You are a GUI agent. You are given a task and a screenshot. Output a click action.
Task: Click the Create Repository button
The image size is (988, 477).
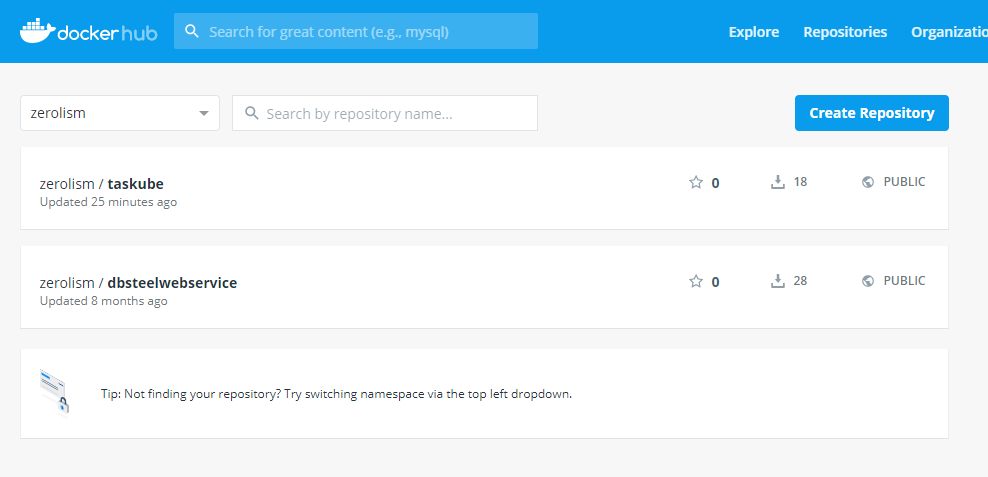[x=871, y=113]
